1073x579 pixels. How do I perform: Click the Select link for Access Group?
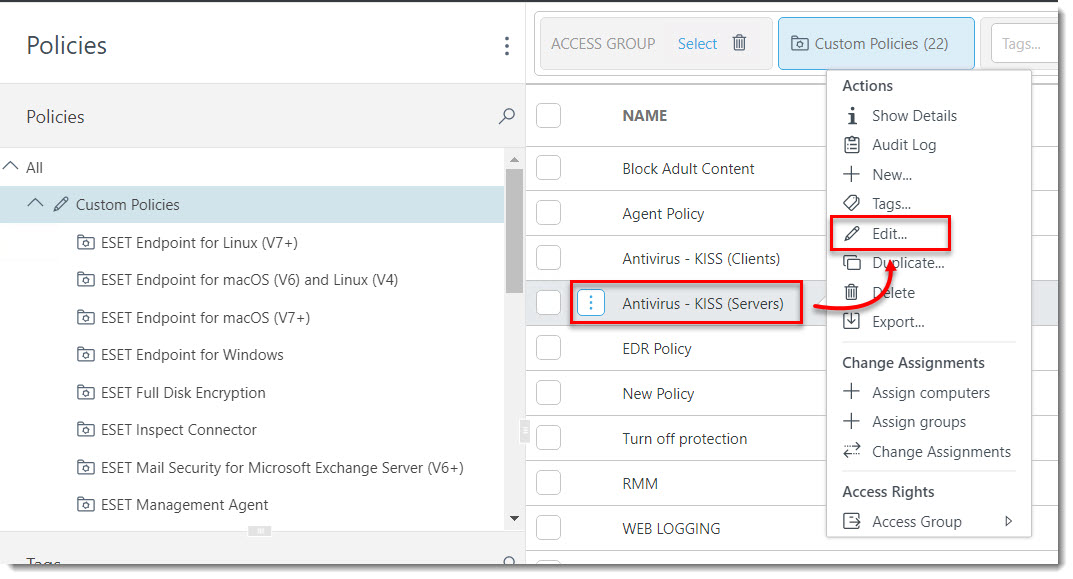click(697, 43)
